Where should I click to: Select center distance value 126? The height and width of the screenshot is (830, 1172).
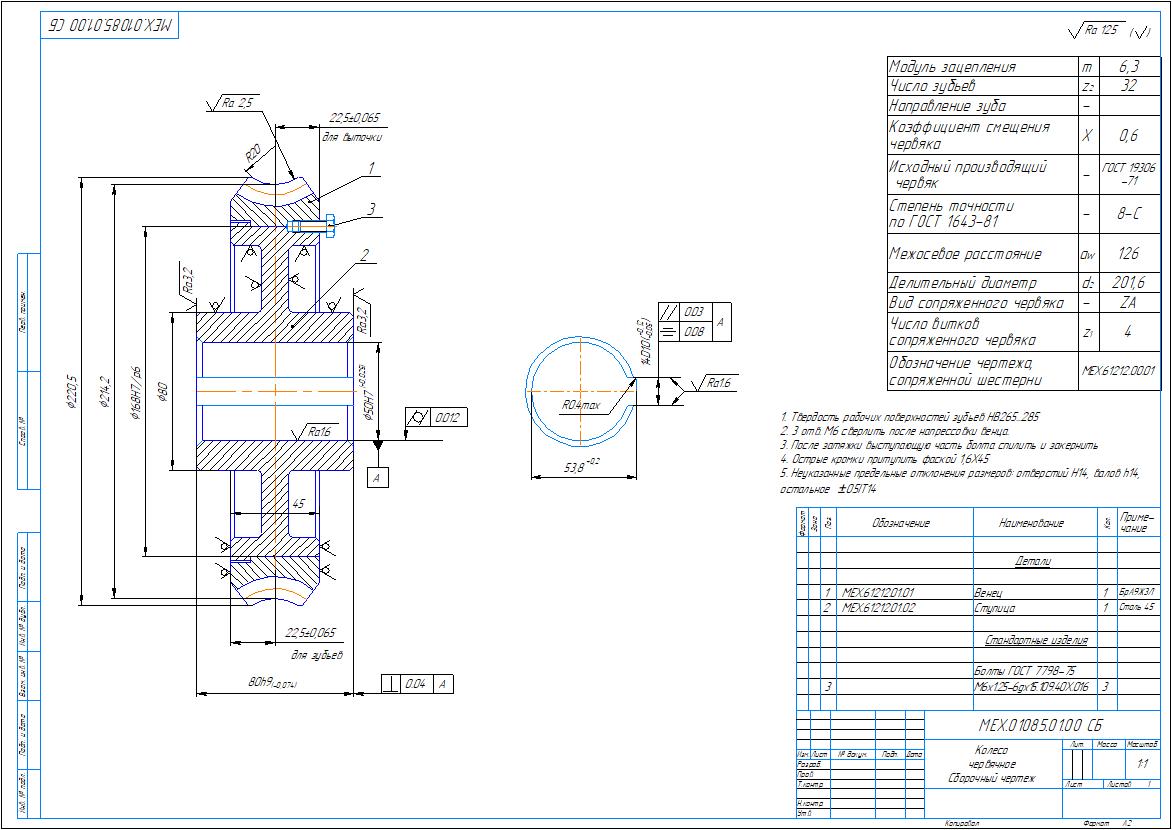click(x=1129, y=254)
